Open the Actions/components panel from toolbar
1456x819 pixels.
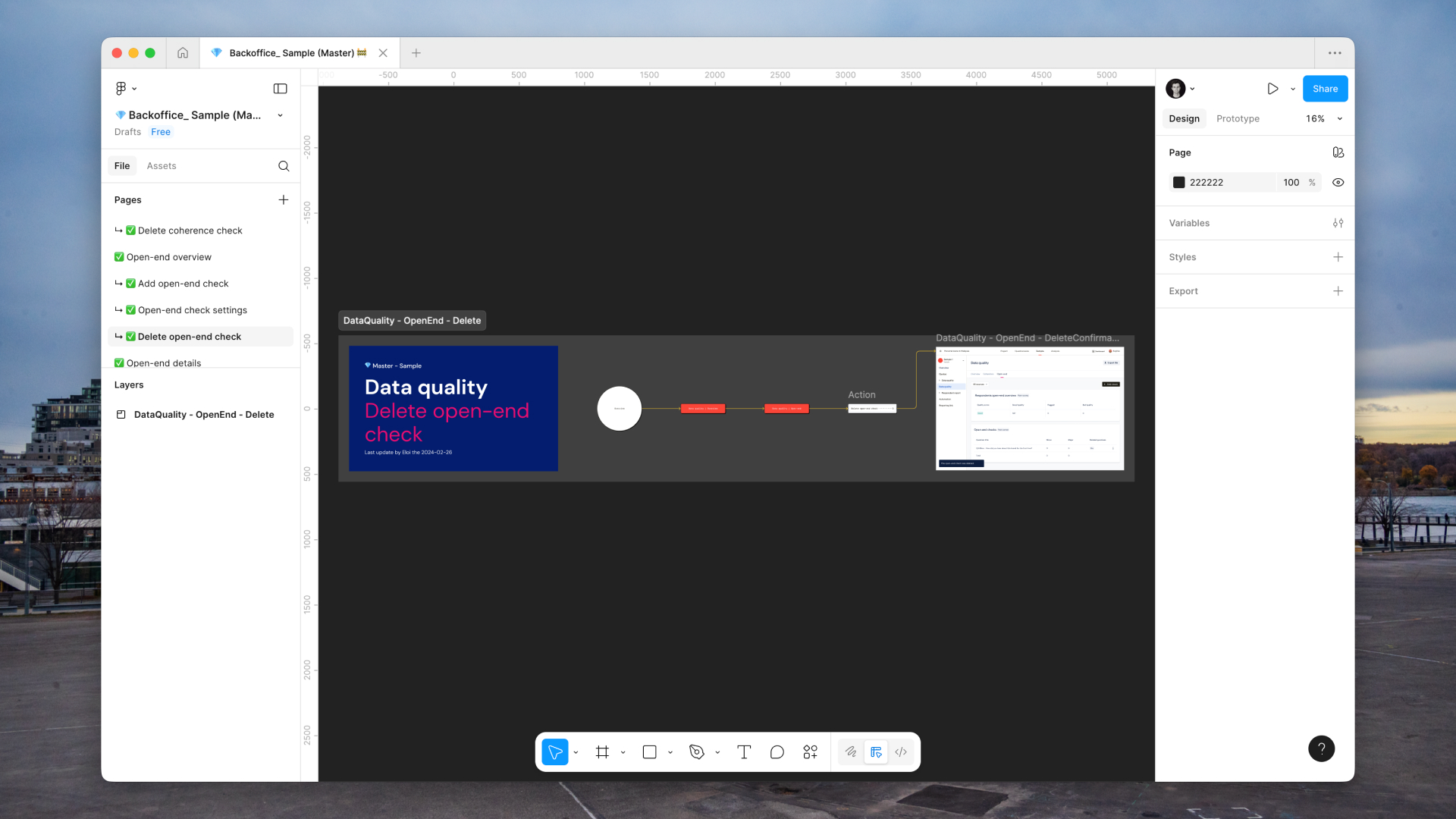pyautogui.click(x=810, y=752)
